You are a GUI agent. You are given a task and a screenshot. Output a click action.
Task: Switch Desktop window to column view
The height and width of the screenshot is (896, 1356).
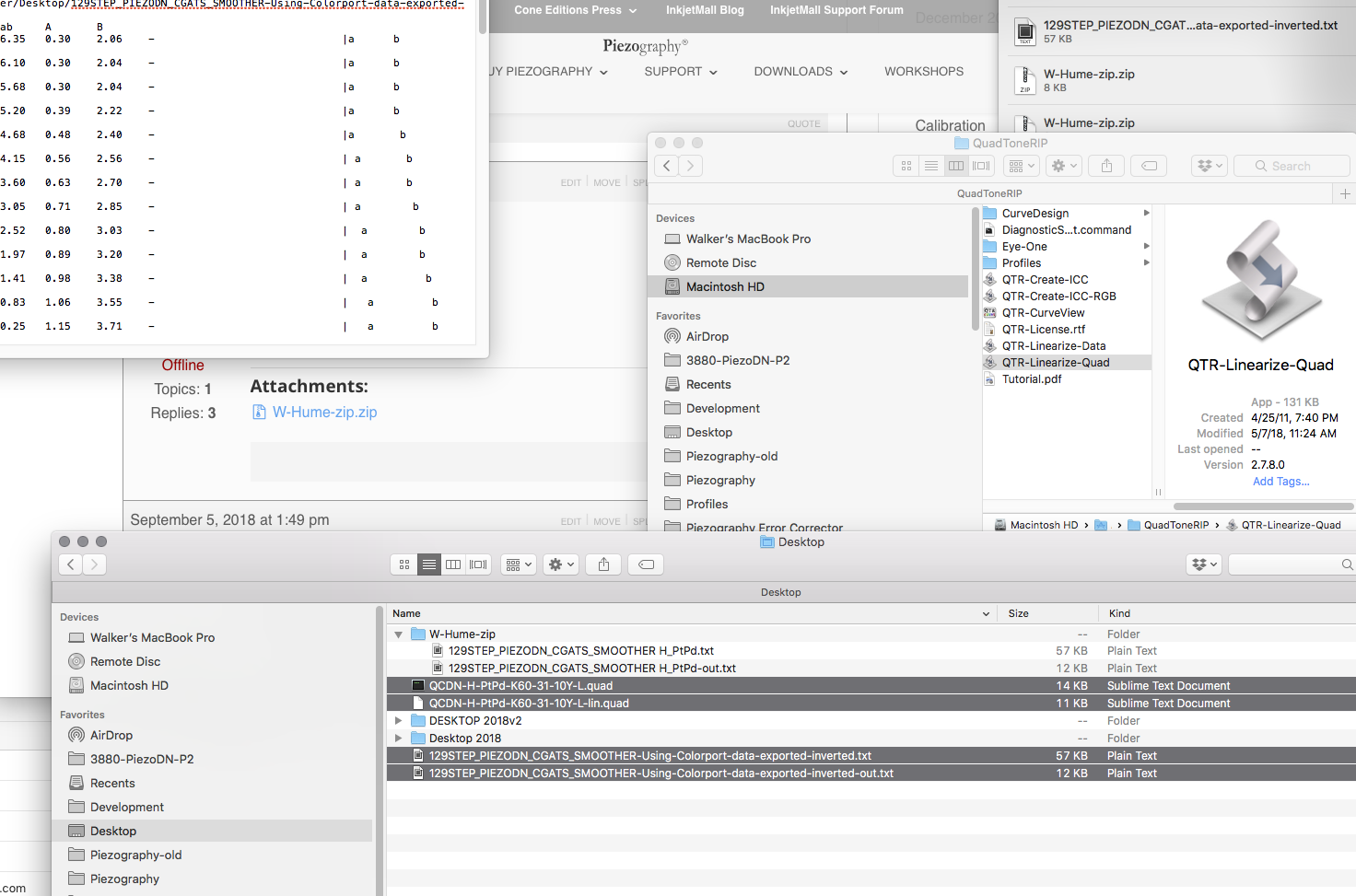pyautogui.click(x=453, y=564)
